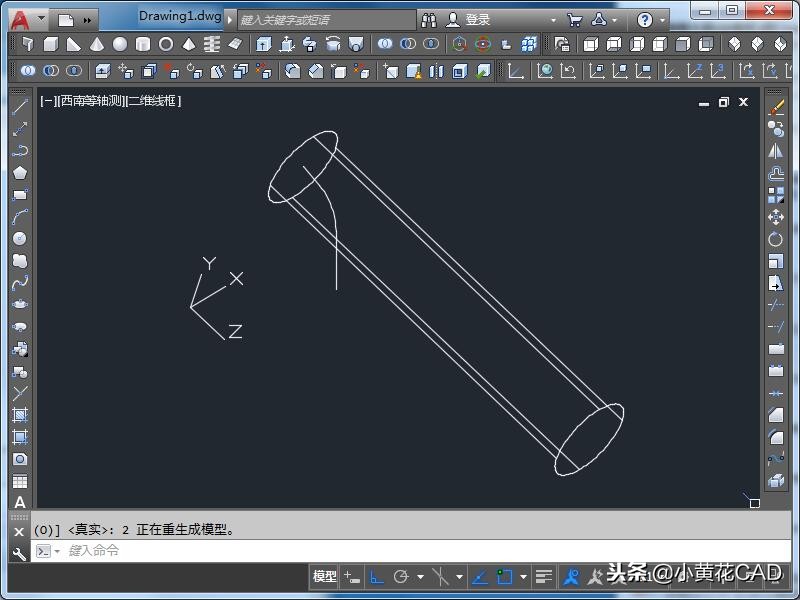
Task: Click the Check solid icon
Action: 483,71
